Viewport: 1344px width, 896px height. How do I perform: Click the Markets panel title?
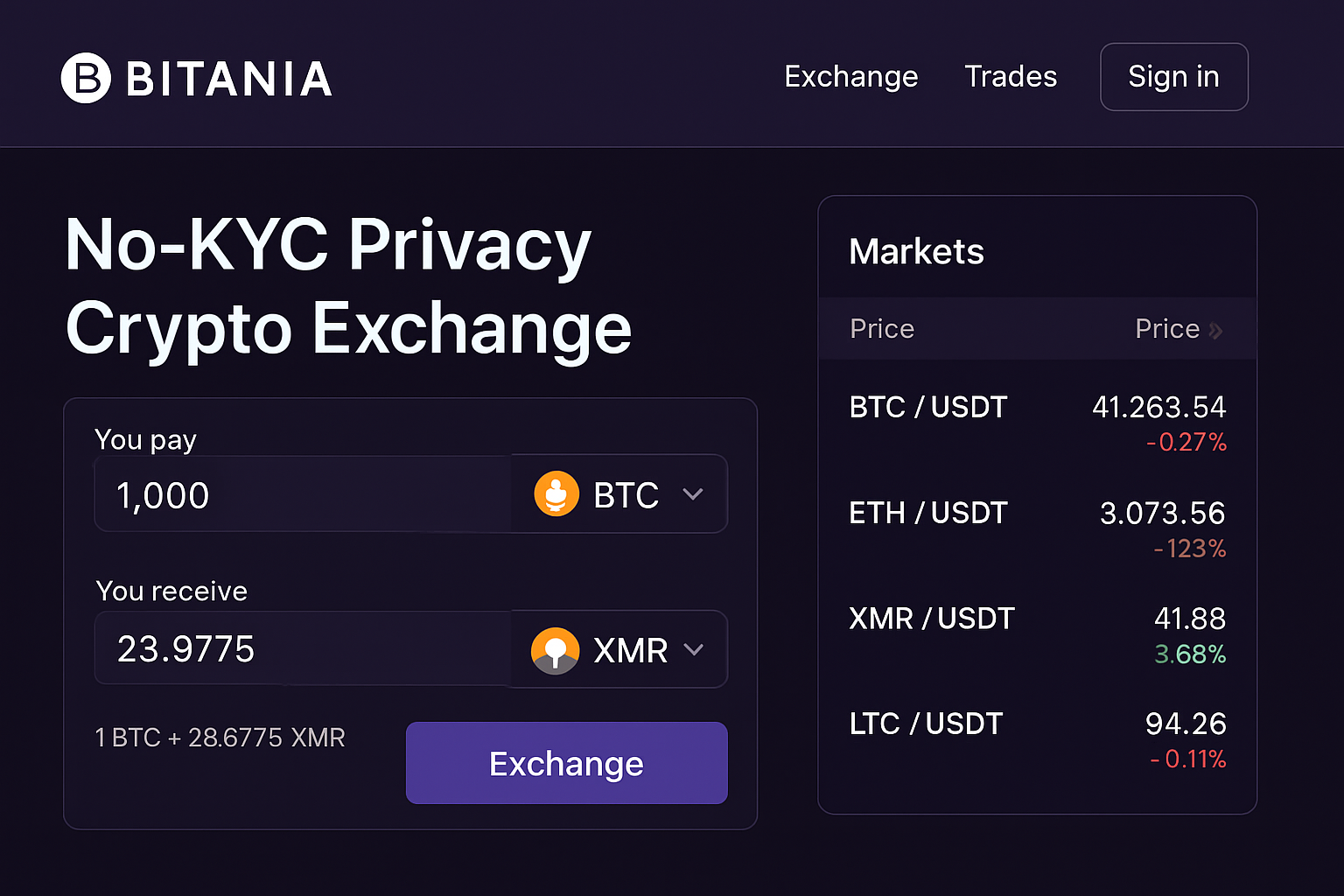(x=916, y=251)
